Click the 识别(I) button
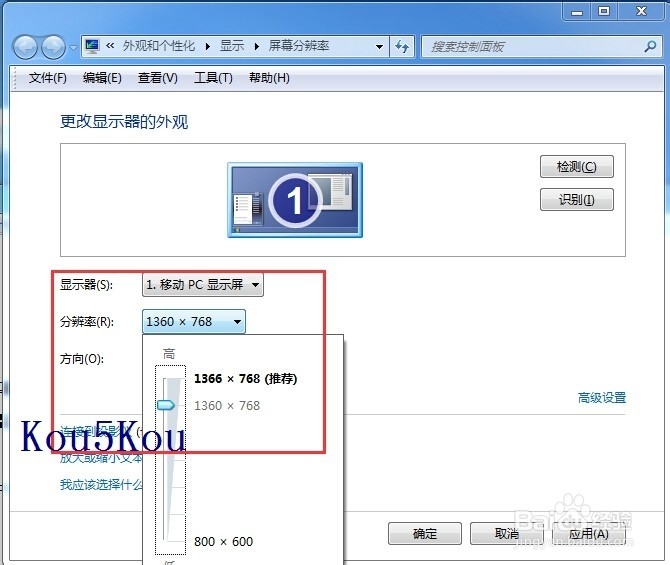Image resolution: width=670 pixels, height=565 pixels. [577, 200]
